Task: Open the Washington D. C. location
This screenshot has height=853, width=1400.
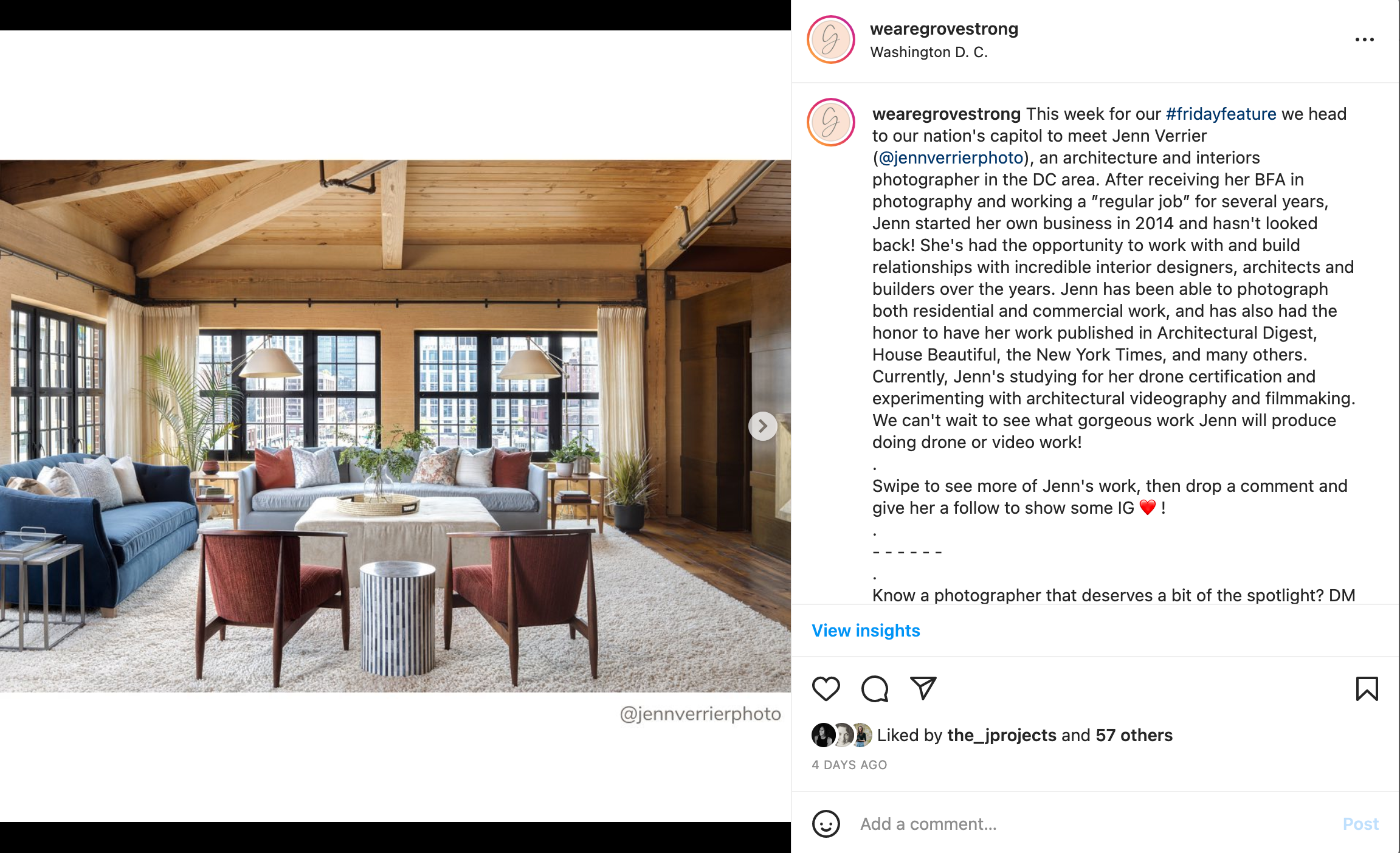Action: 929,52
